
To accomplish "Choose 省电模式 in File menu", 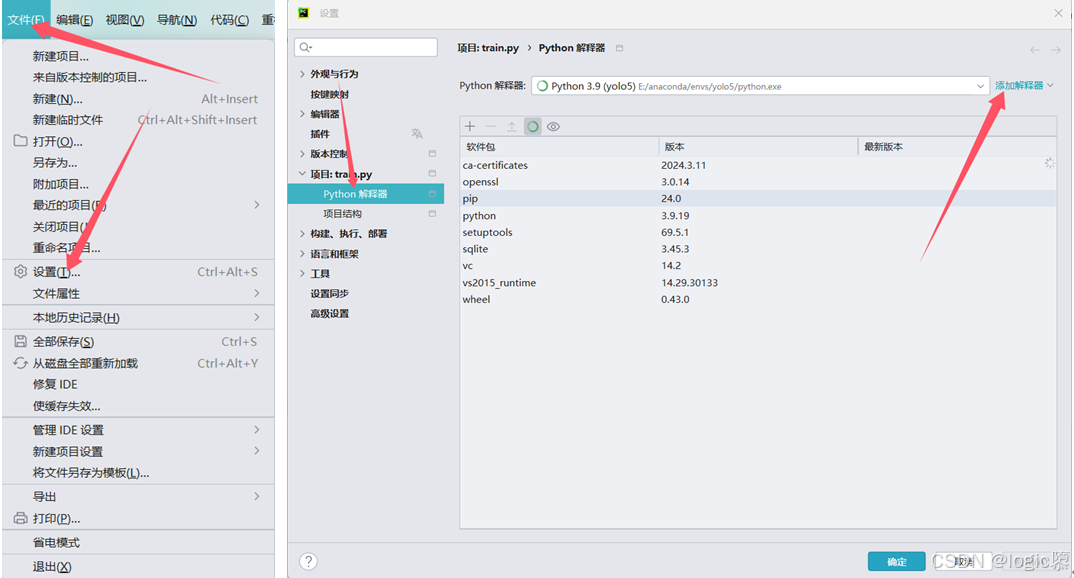I will tap(138, 542).
